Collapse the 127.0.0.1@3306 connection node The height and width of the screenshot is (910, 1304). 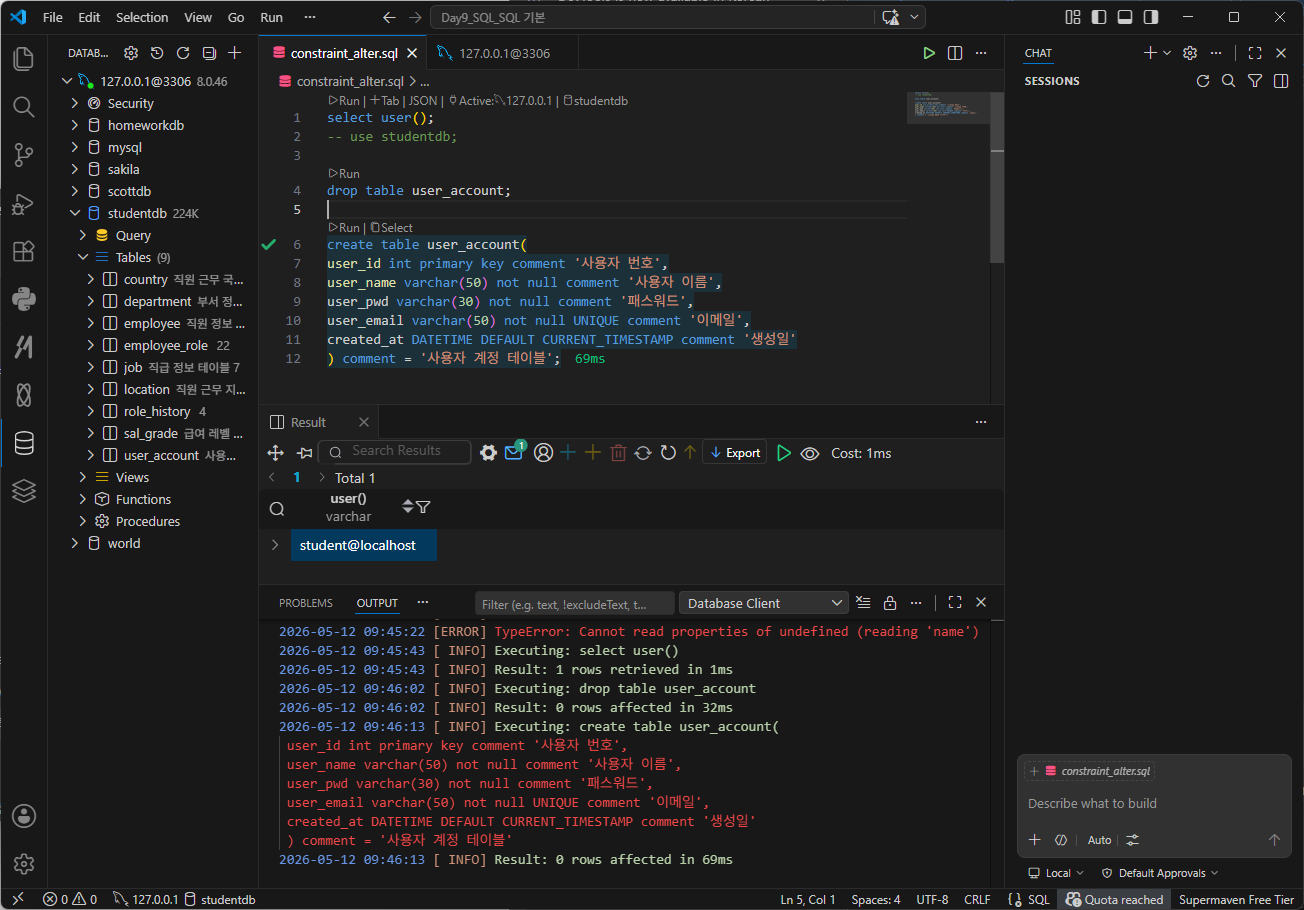click(67, 81)
